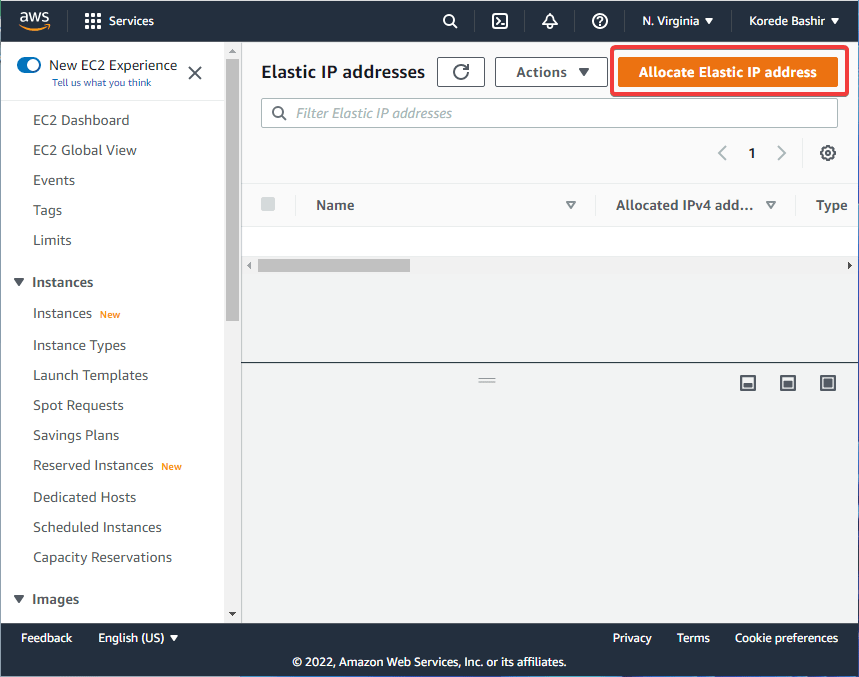Open Terms link in footer
859x677 pixels.
[693, 638]
